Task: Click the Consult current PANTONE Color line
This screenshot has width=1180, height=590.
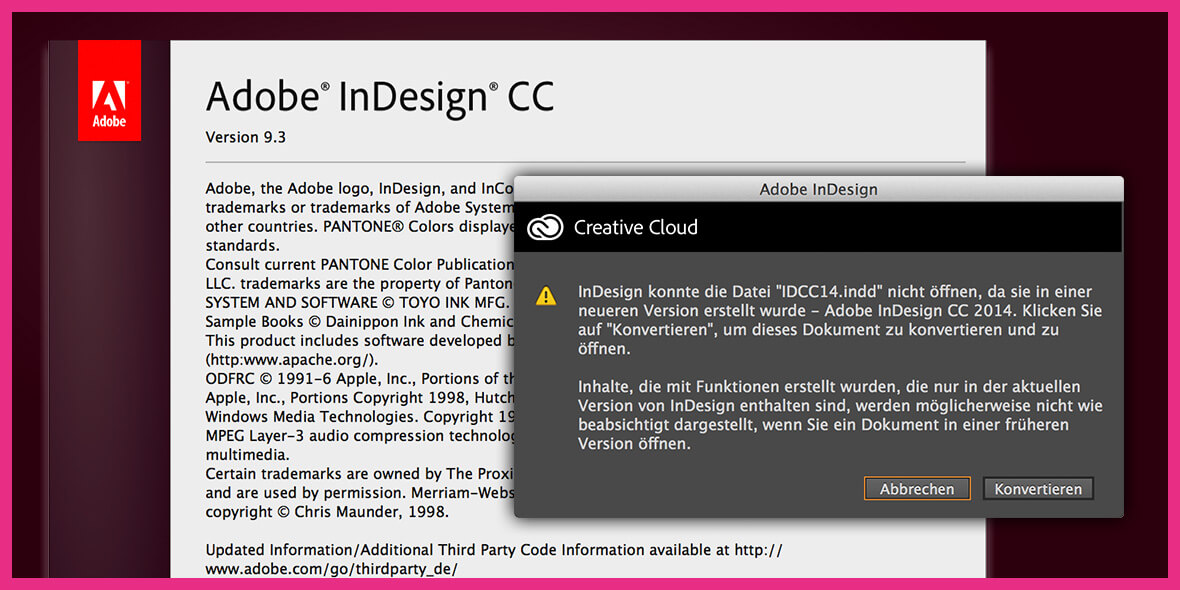Action: [x=359, y=265]
